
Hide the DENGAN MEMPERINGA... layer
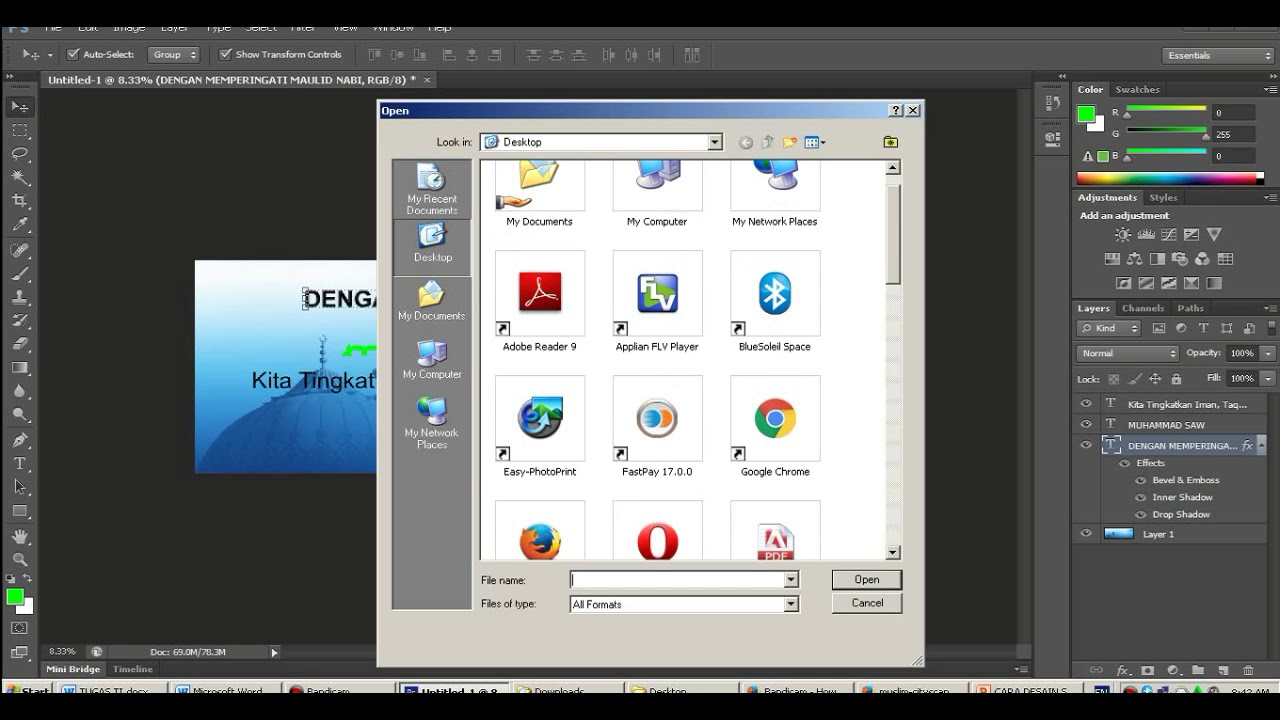pyautogui.click(x=1086, y=445)
